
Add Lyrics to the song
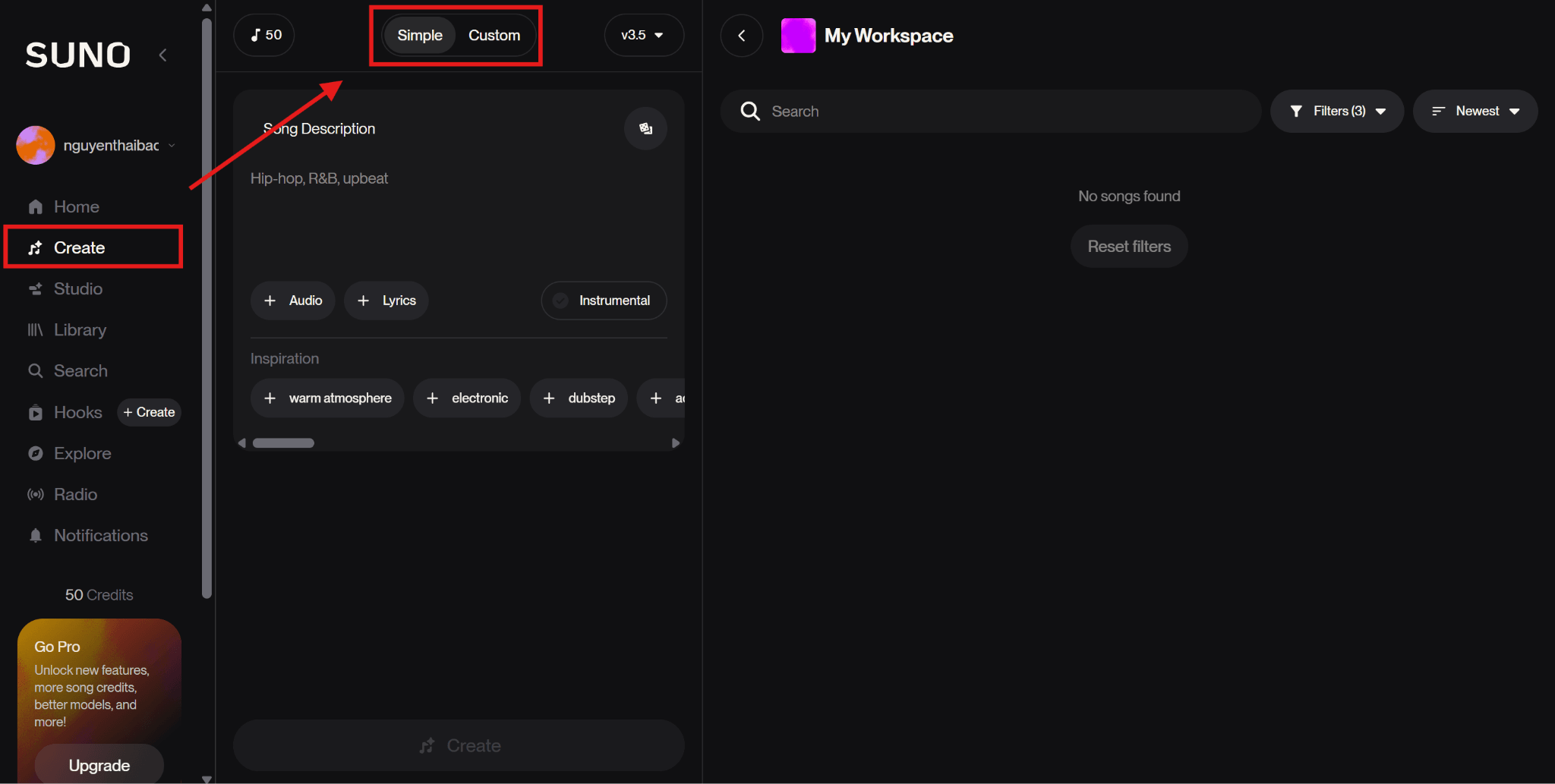click(386, 301)
